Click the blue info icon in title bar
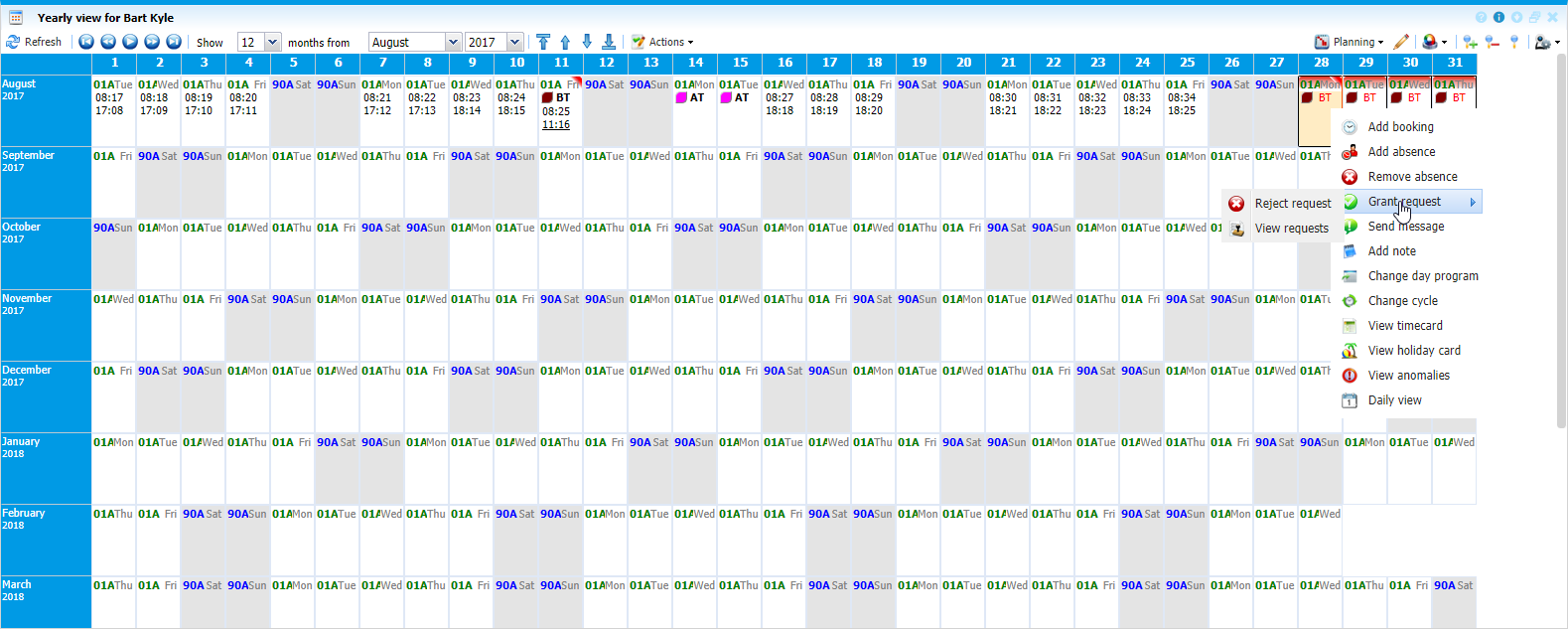This screenshot has height=629, width=1568. point(1498,17)
